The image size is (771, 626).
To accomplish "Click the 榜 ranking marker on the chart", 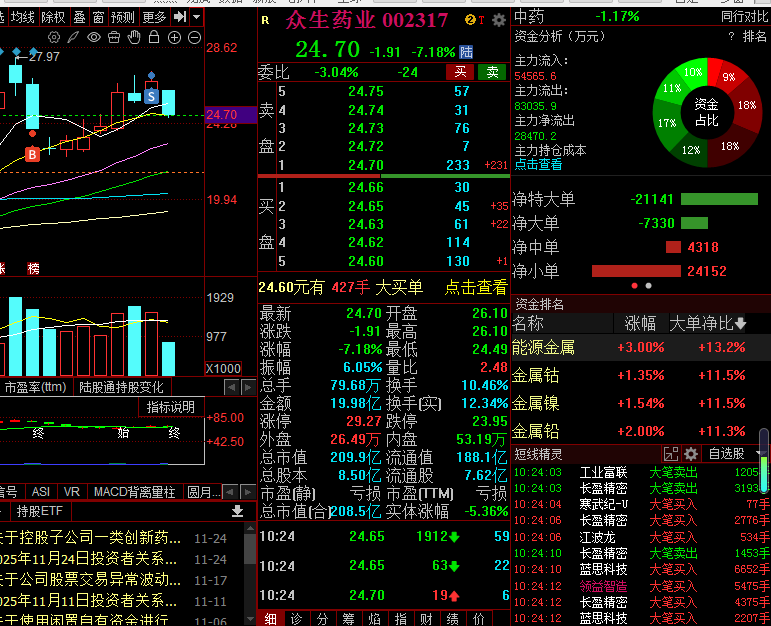I will tap(33, 268).
